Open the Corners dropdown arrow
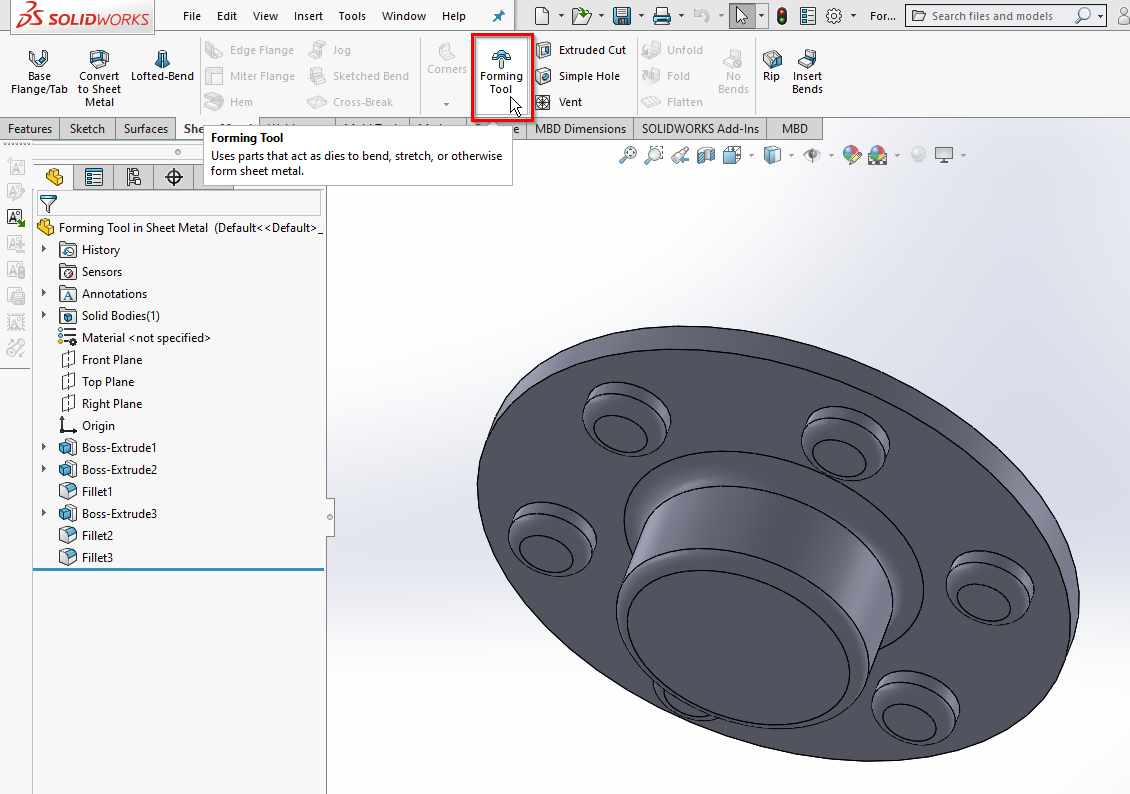Image resolution: width=1130 pixels, height=794 pixels. click(x=446, y=104)
